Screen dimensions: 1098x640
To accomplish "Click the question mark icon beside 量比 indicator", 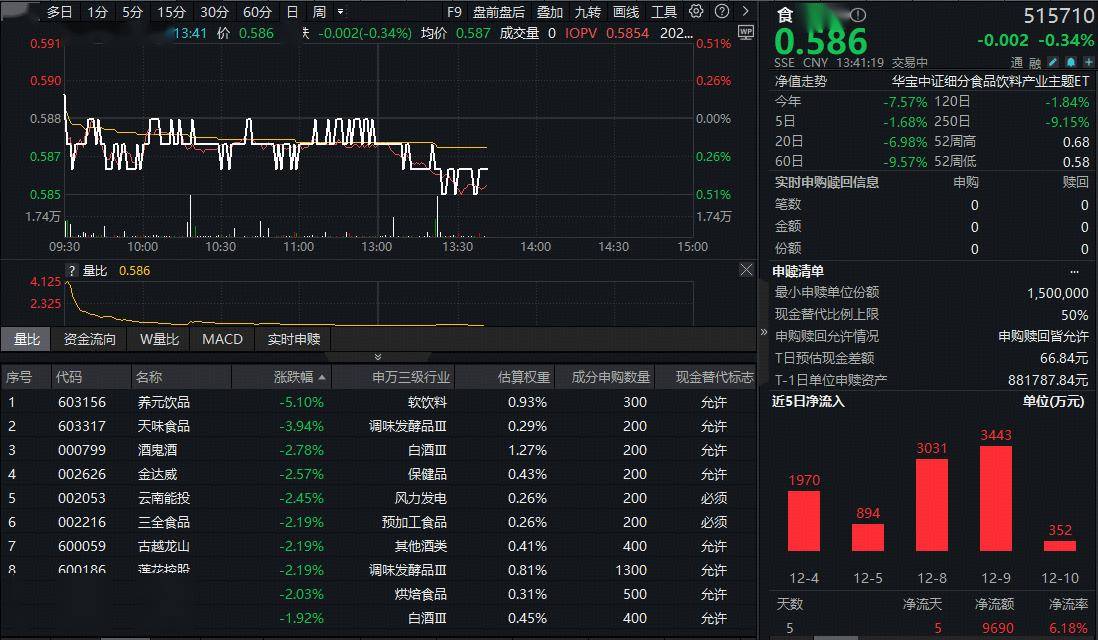I will [72, 270].
